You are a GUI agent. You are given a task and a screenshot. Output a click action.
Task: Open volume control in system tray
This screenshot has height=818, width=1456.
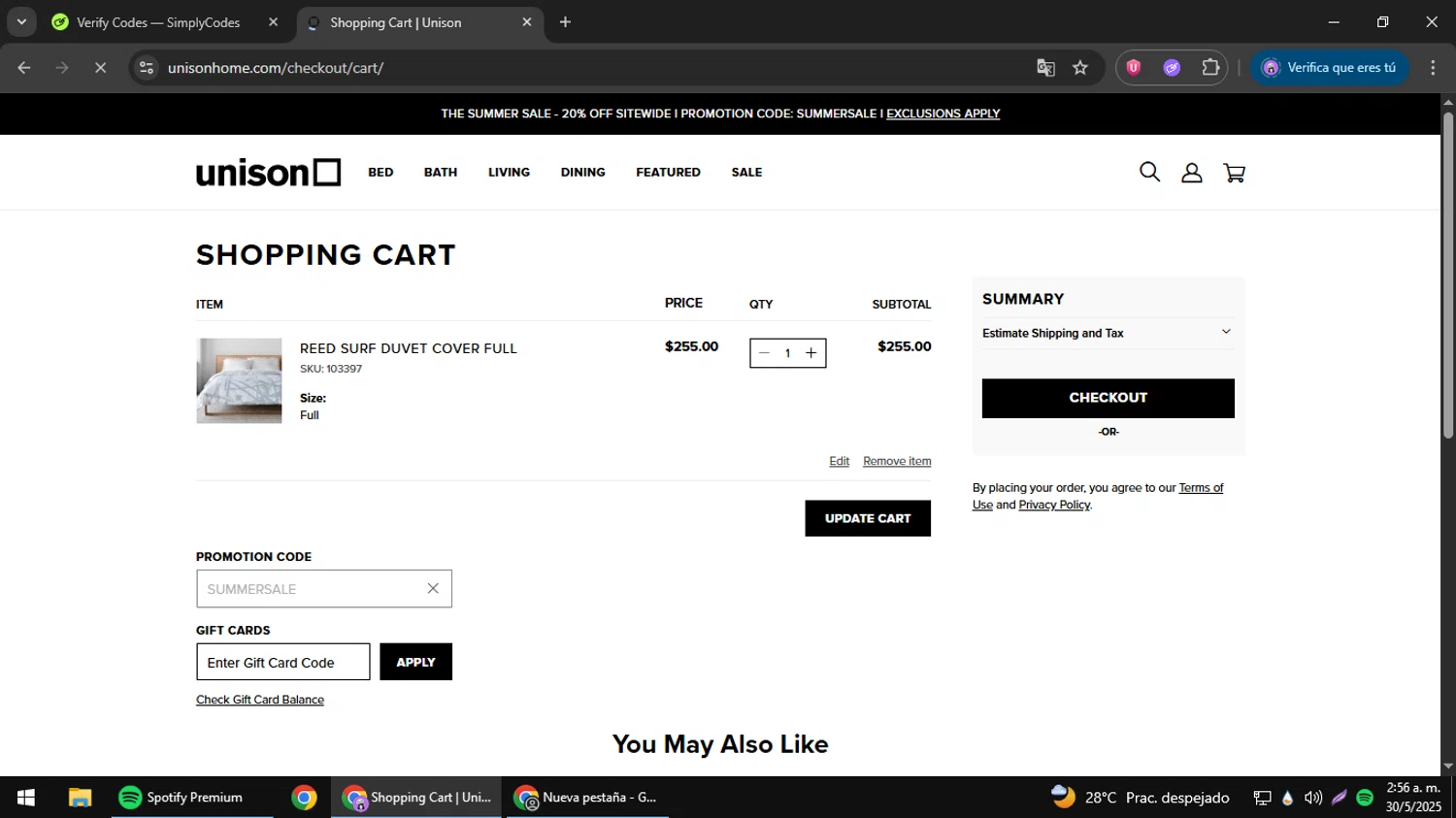[x=1313, y=798]
